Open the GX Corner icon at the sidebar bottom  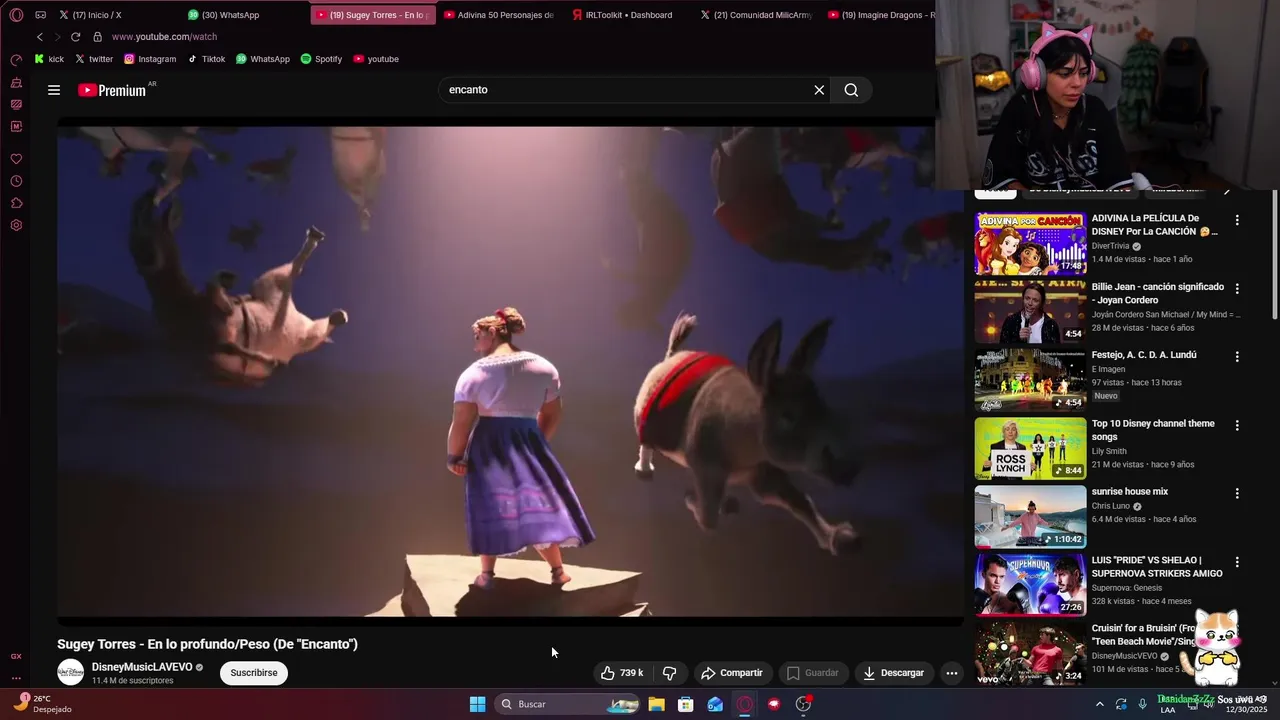click(16, 656)
